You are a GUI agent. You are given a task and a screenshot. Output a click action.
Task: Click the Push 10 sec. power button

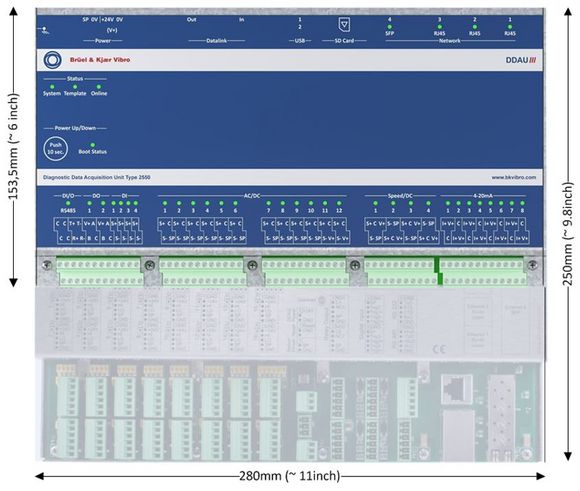(x=55, y=149)
